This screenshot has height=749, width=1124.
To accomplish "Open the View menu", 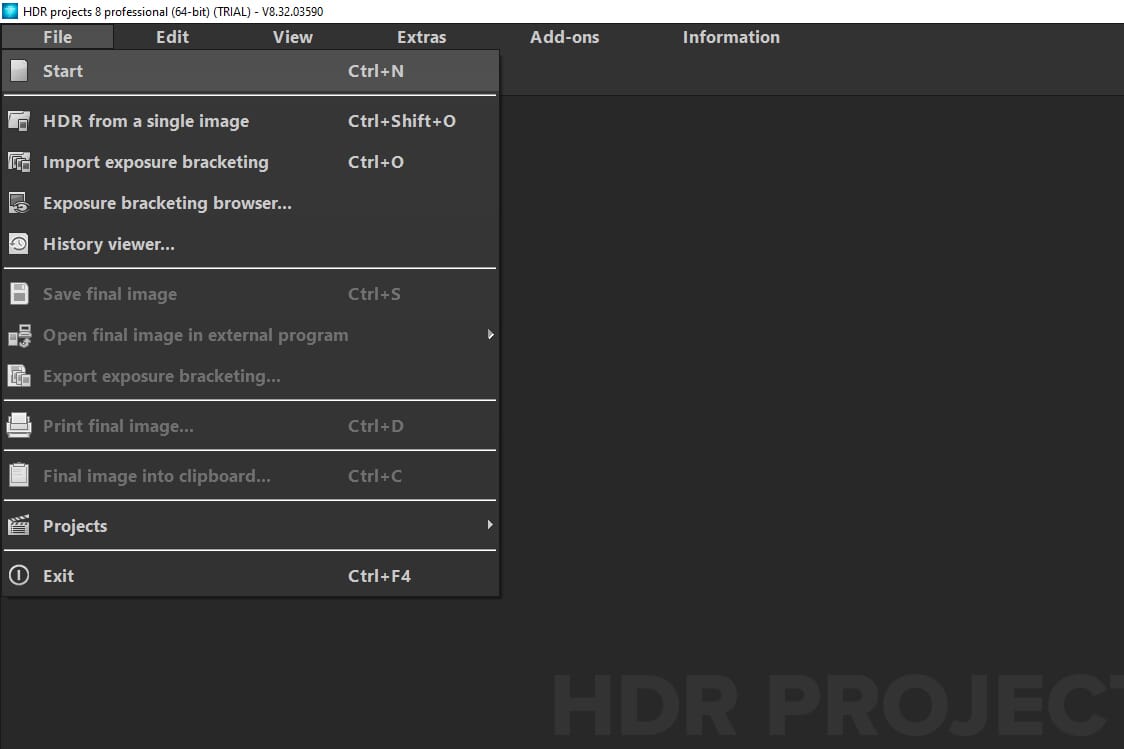I will [292, 37].
